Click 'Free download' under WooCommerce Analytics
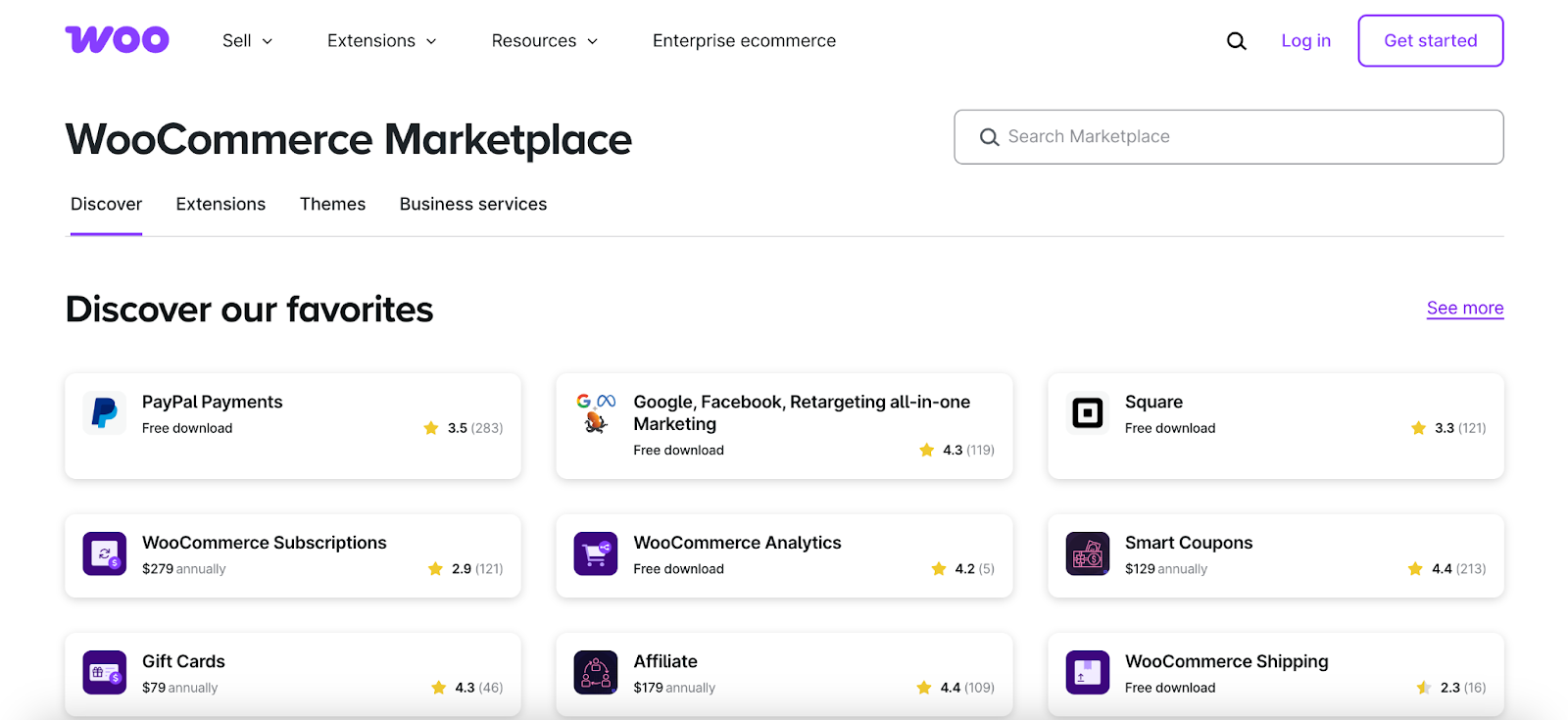Image resolution: width=1568 pixels, height=720 pixels. click(679, 569)
